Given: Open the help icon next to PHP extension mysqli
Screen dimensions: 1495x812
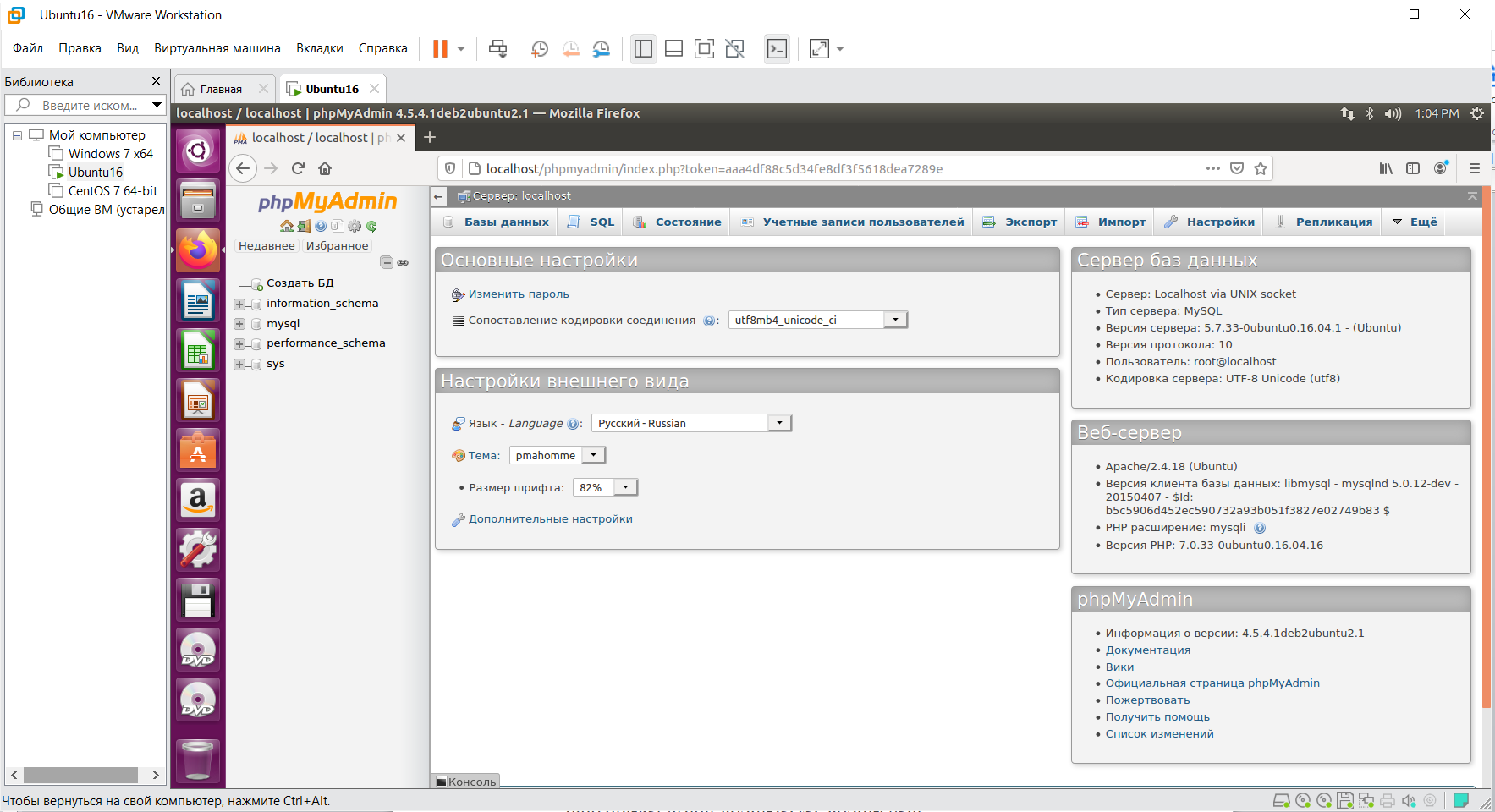Looking at the screenshot, I should 1260,528.
